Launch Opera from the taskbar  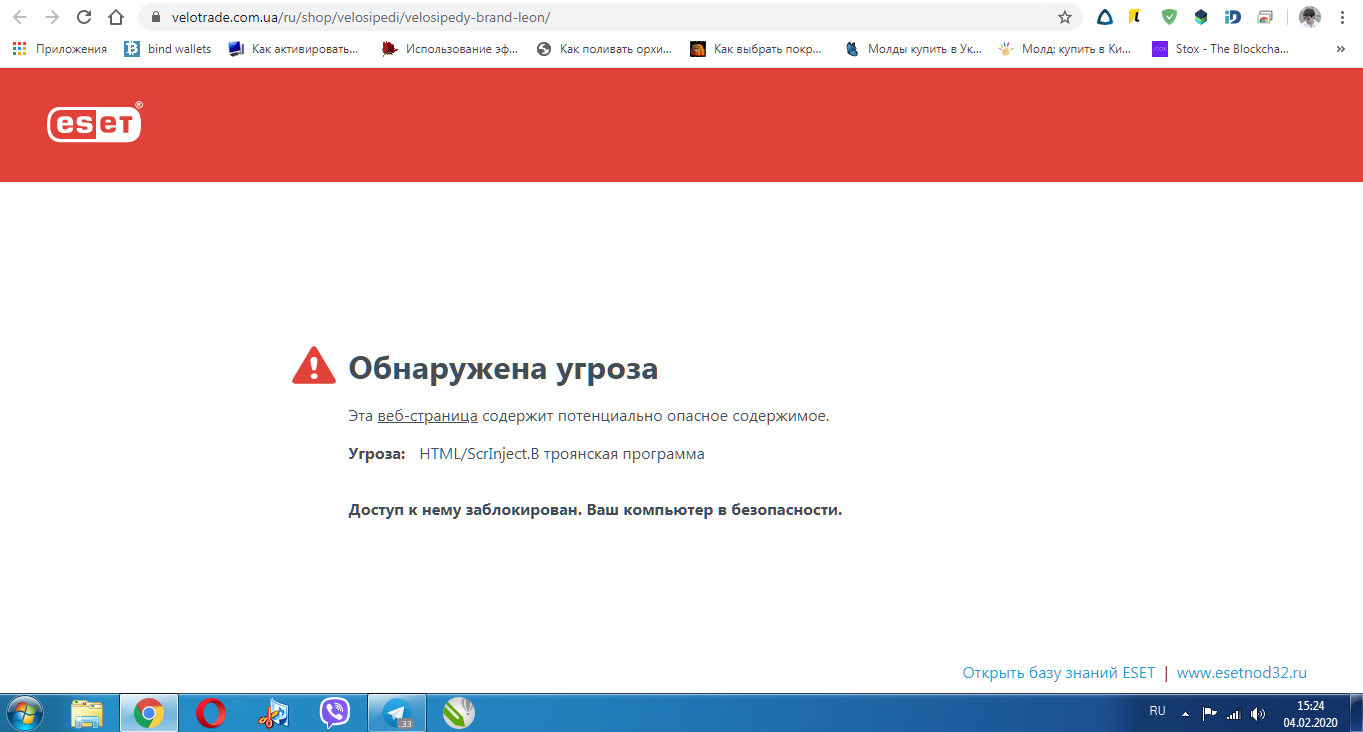211,713
